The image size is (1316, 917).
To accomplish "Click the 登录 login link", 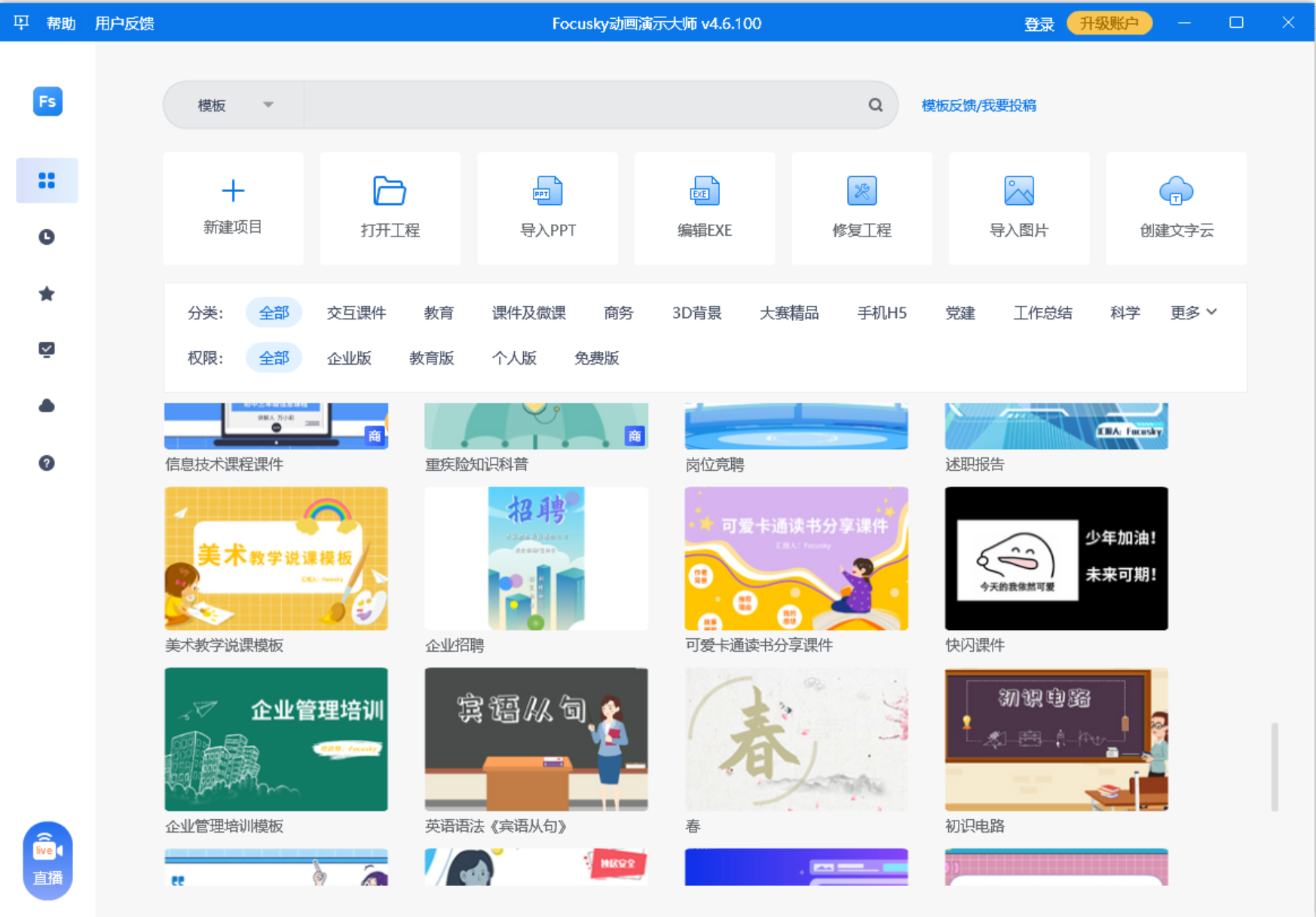I will 1039,23.
